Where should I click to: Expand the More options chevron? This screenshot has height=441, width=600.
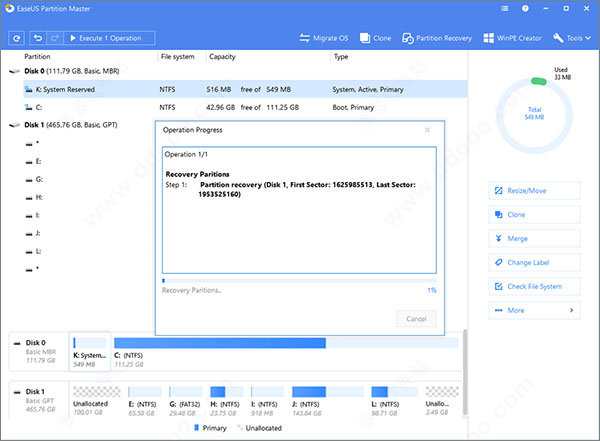(x=571, y=310)
